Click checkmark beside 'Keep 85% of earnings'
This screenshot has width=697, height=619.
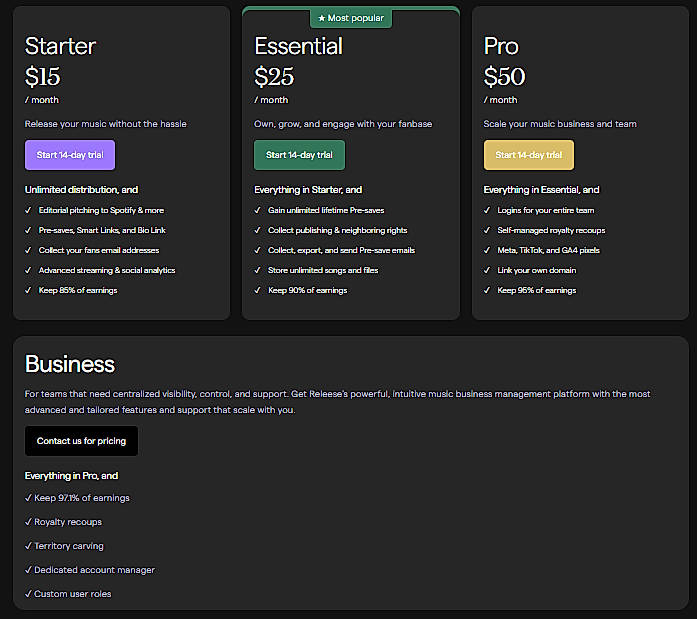tap(28, 290)
